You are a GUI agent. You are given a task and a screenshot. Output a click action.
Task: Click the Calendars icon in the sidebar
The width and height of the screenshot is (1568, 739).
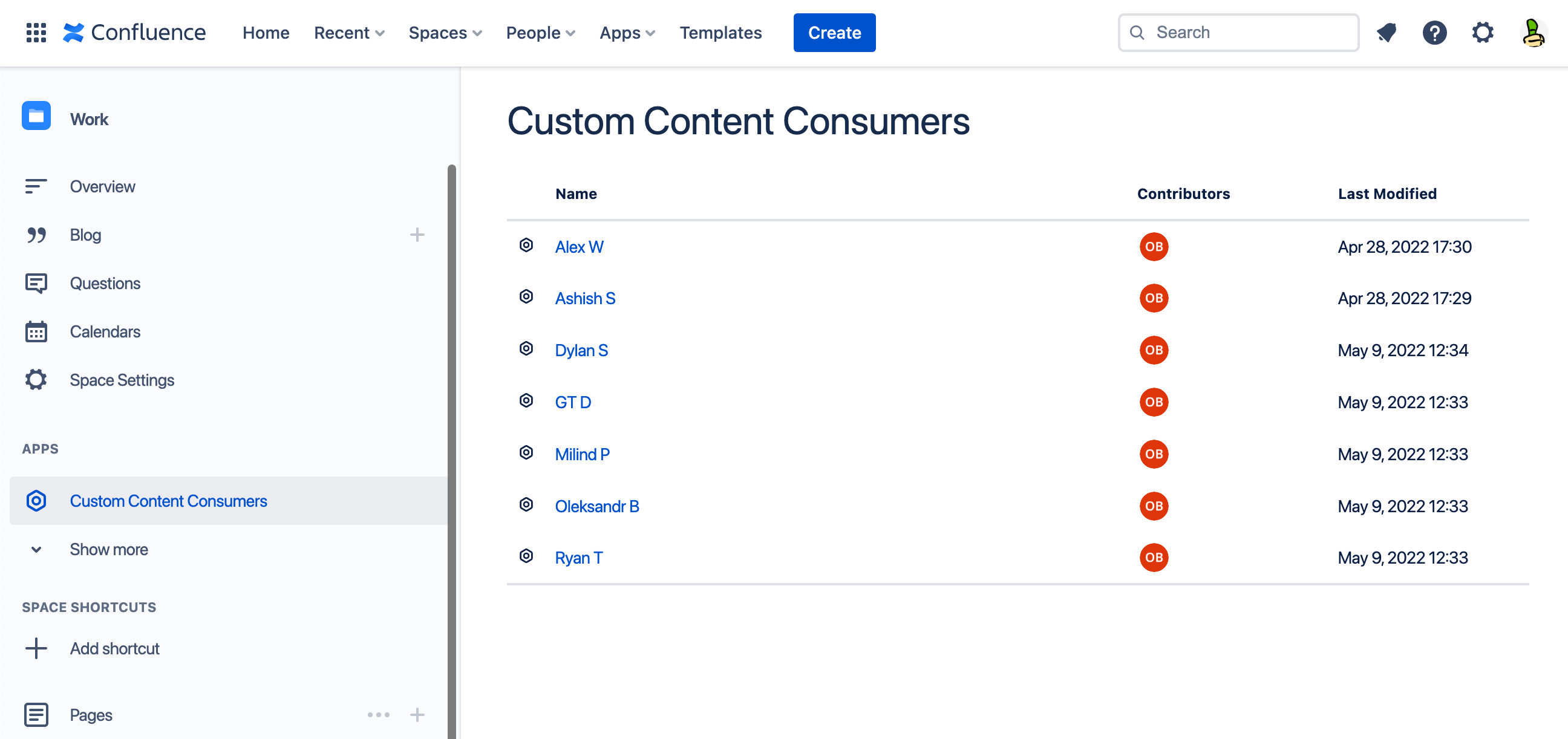click(x=36, y=331)
